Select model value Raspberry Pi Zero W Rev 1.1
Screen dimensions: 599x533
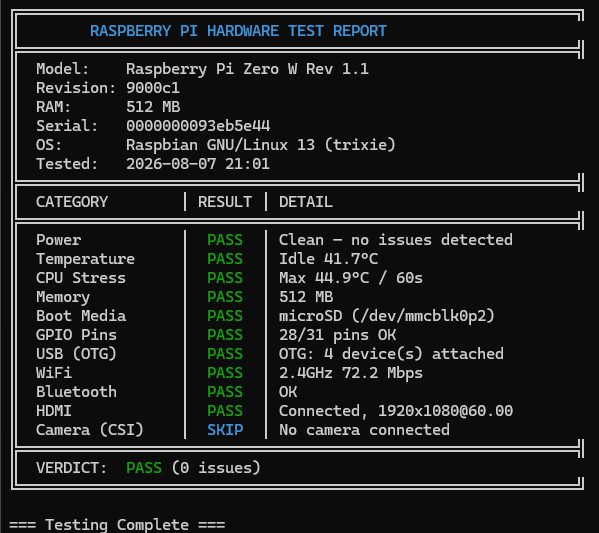tap(247, 69)
